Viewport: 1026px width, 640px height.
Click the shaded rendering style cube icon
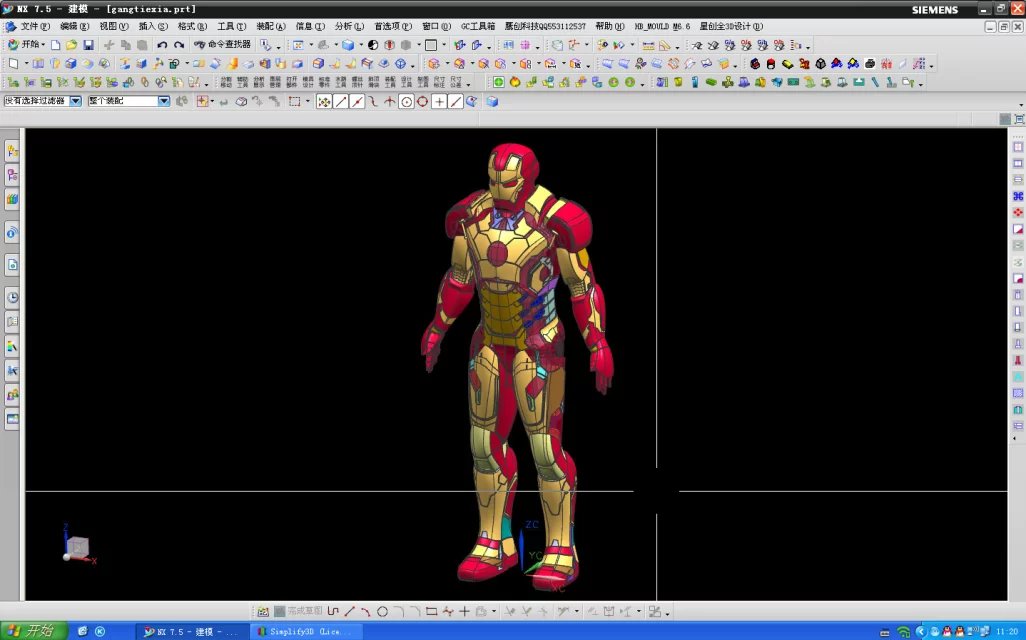point(348,45)
